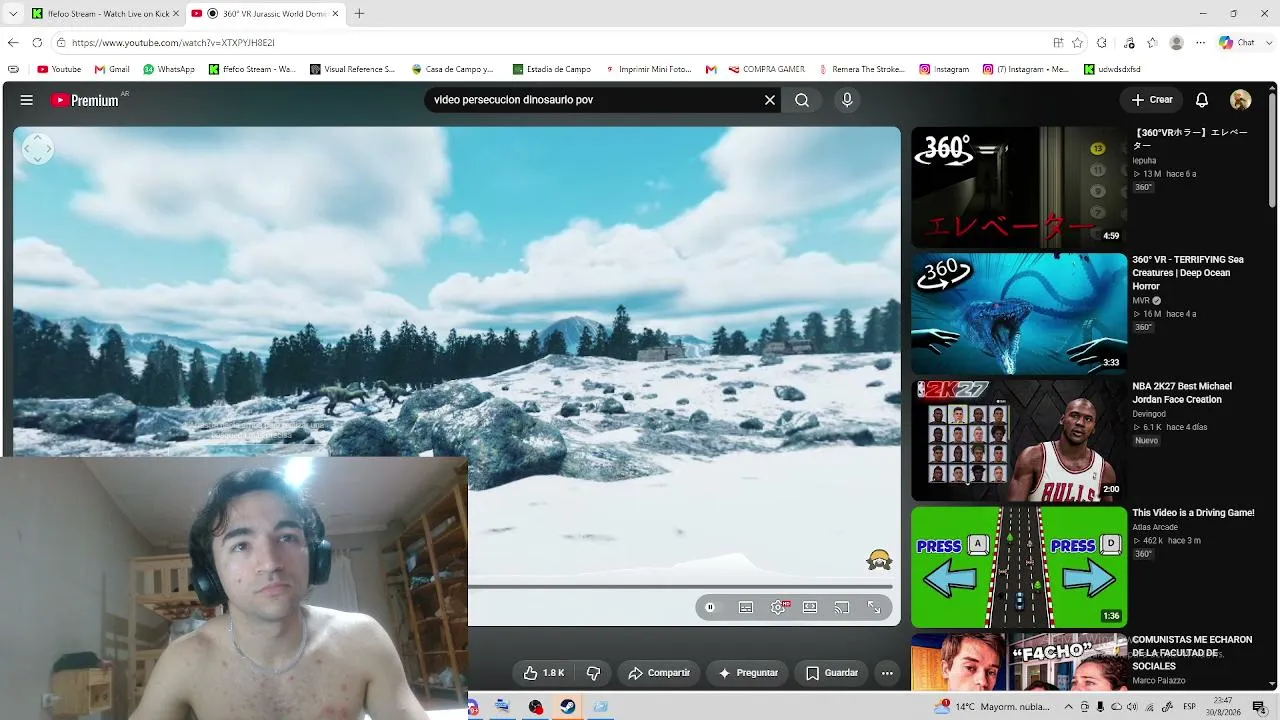Screen dimensions: 1280x720
Task: Pause the video in the player
Action: click(710, 607)
